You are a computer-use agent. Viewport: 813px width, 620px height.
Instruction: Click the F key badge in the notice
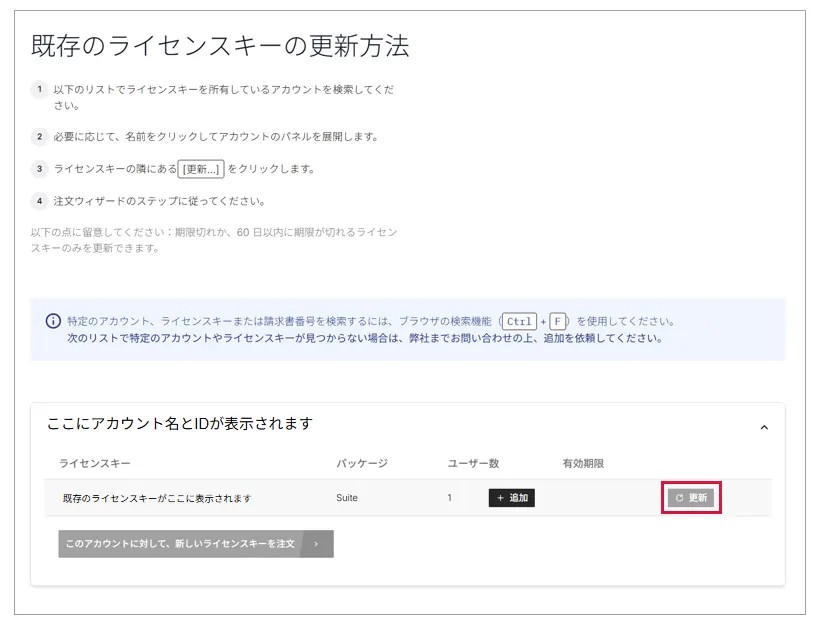coord(557,321)
